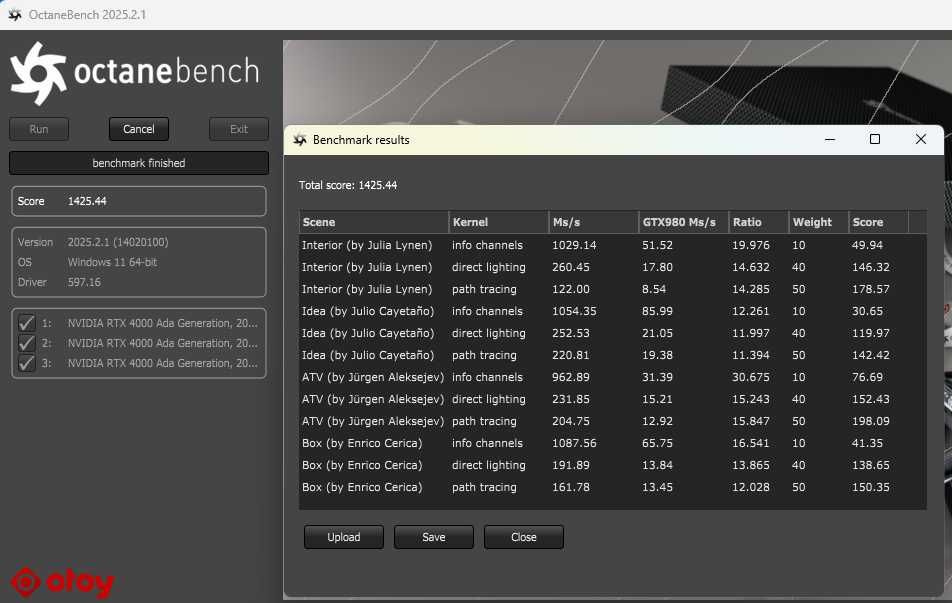Image resolution: width=952 pixels, height=603 pixels.
Task: Click the Benchmark results window icon
Action: (x=300, y=140)
